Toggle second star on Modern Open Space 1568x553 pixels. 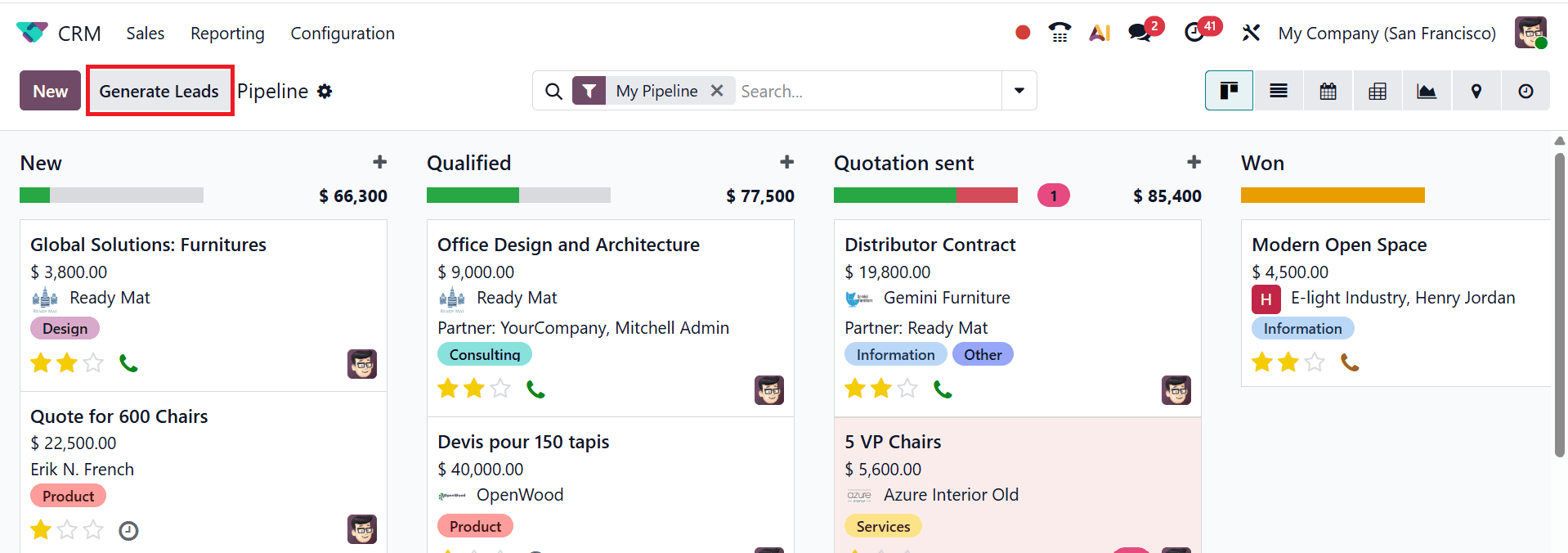tap(1288, 362)
